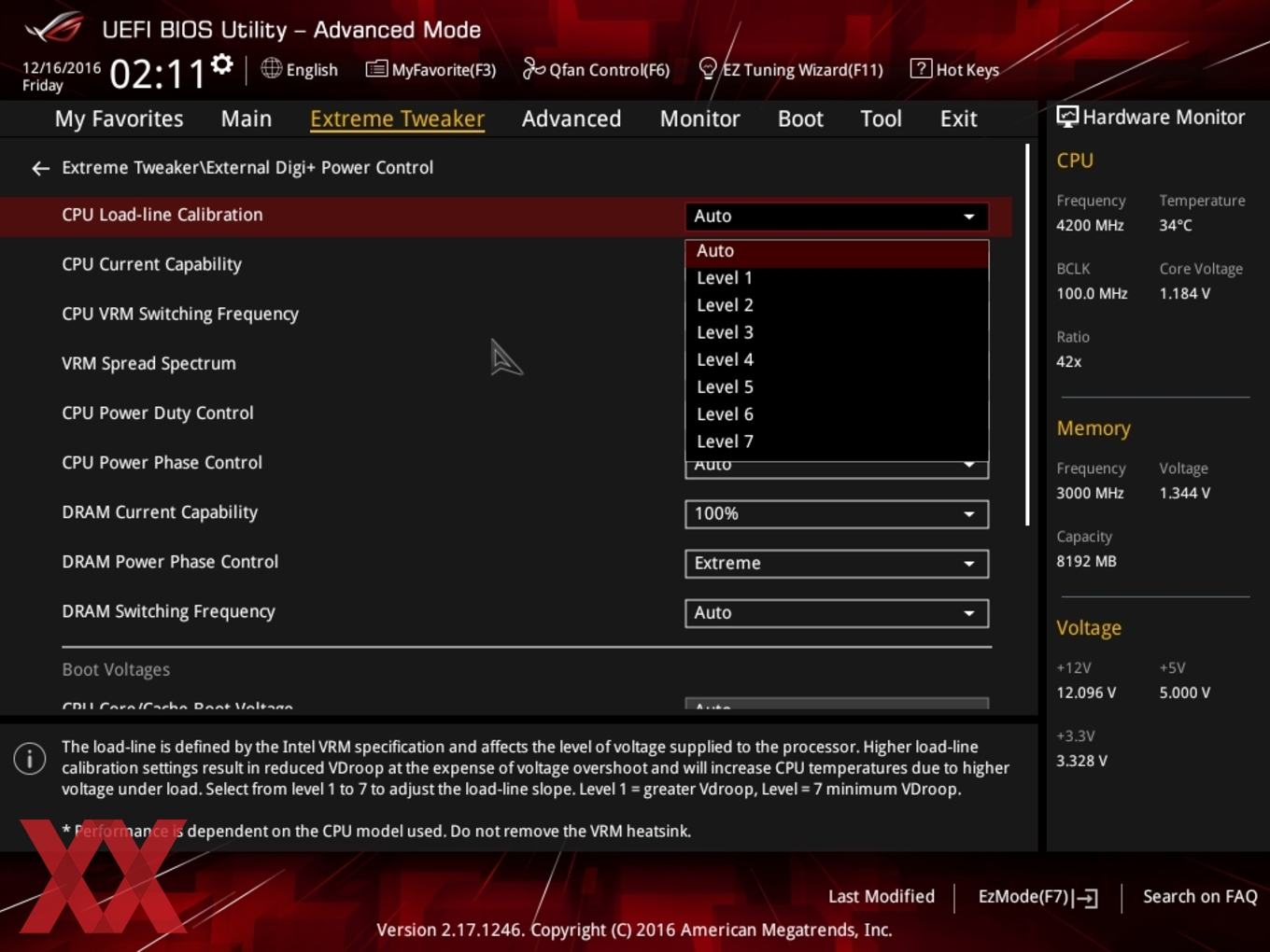Collapse the CPU Load-line Calibration dropdown
This screenshot has width=1270, height=952.
pyautogui.click(x=837, y=217)
